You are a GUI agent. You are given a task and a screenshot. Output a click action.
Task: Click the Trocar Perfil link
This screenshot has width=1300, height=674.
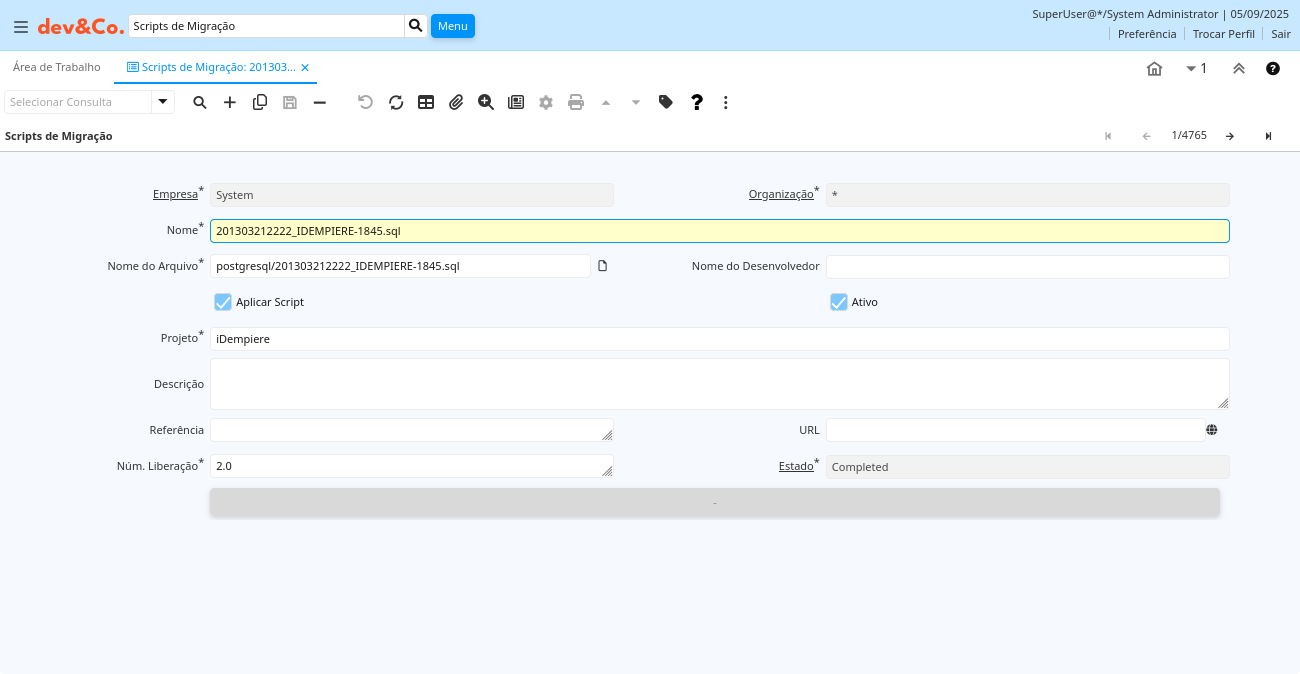pyautogui.click(x=1223, y=34)
